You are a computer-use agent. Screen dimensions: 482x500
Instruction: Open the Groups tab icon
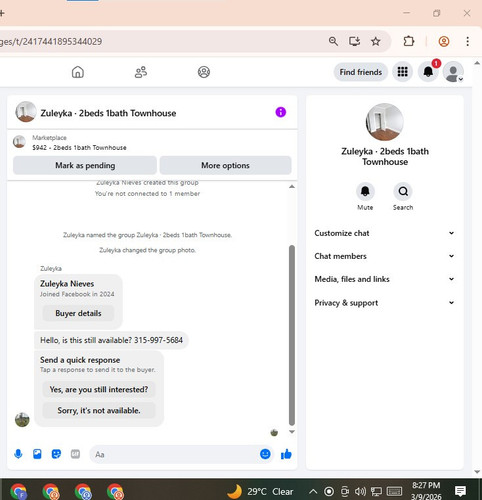[x=204, y=72]
